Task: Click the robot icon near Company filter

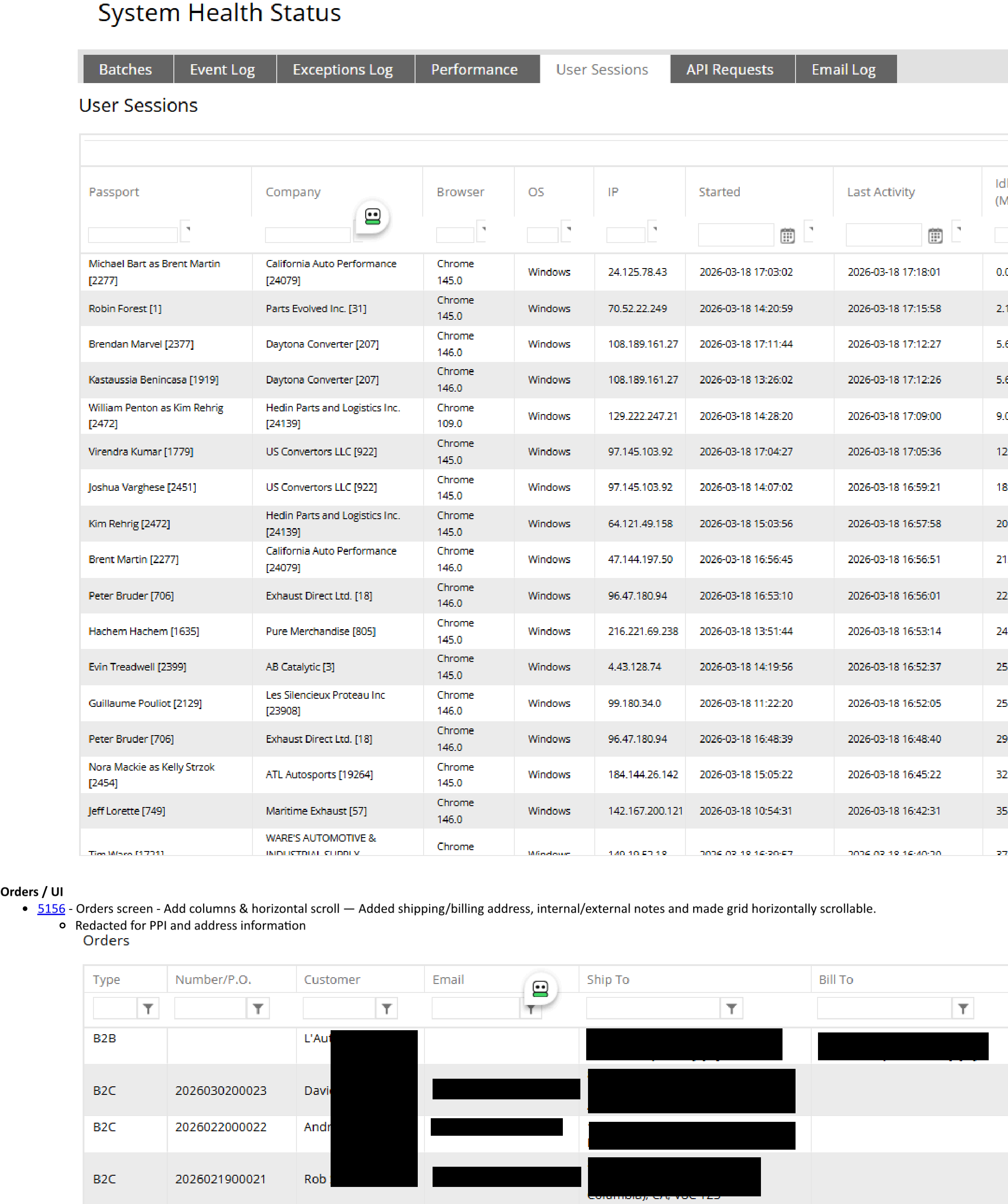Action: [373, 217]
